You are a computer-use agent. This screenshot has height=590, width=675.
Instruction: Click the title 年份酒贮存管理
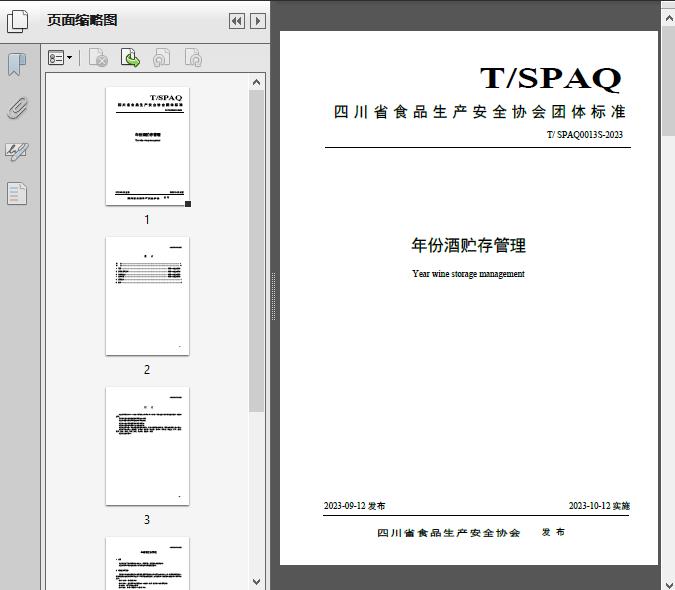tap(468, 245)
